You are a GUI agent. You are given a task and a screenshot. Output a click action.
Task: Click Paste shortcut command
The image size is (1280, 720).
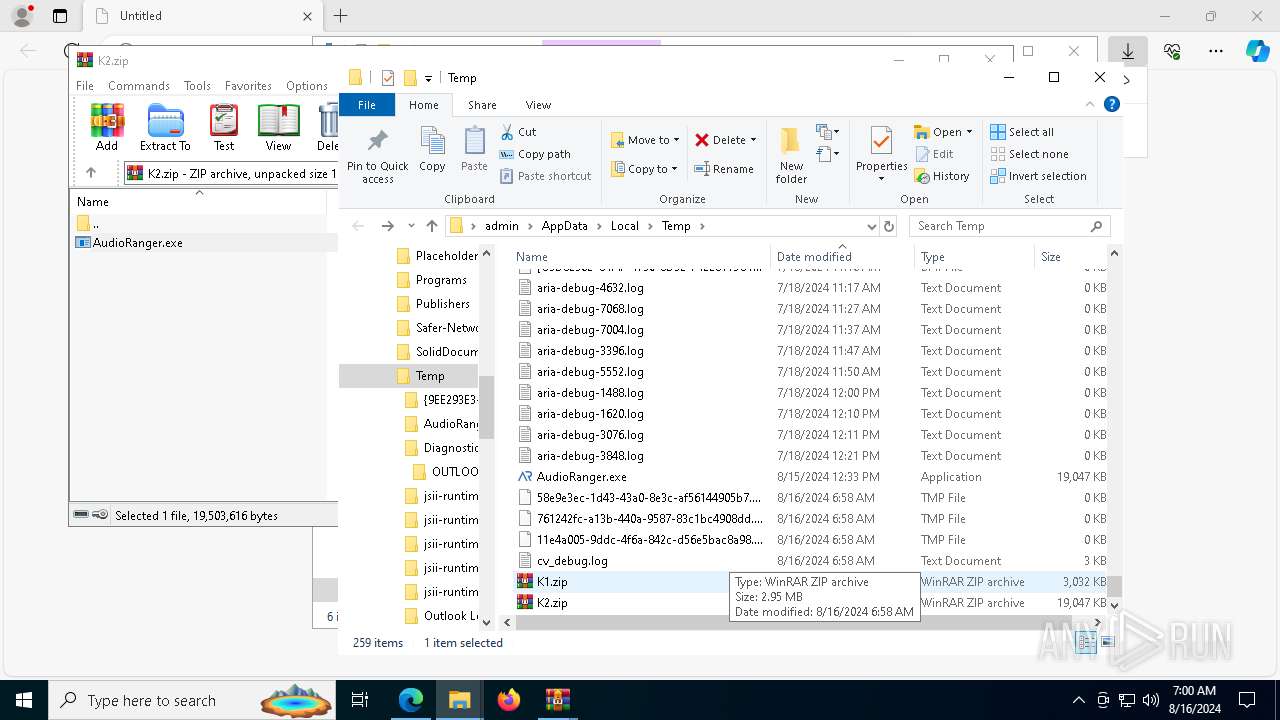pyautogui.click(x=545, y=176)
